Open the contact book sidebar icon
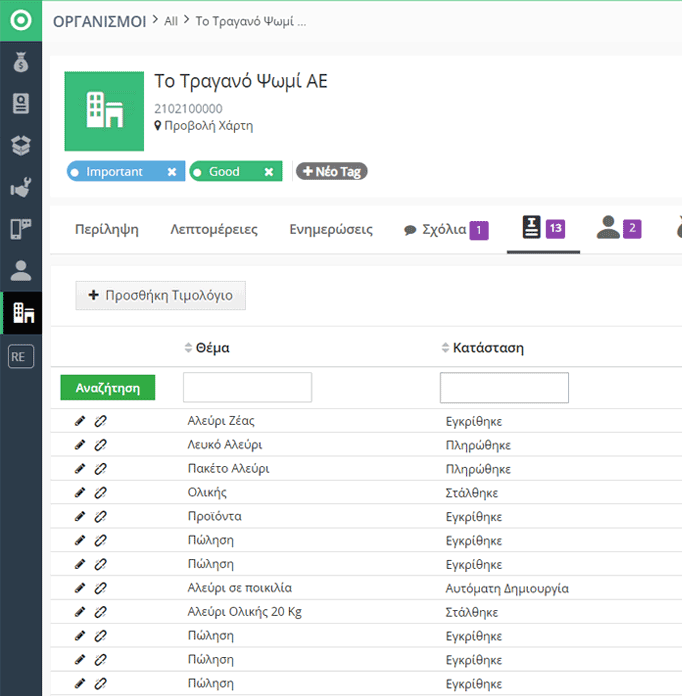This screenshot has height=696, width=682. click(x=20, y=103)
